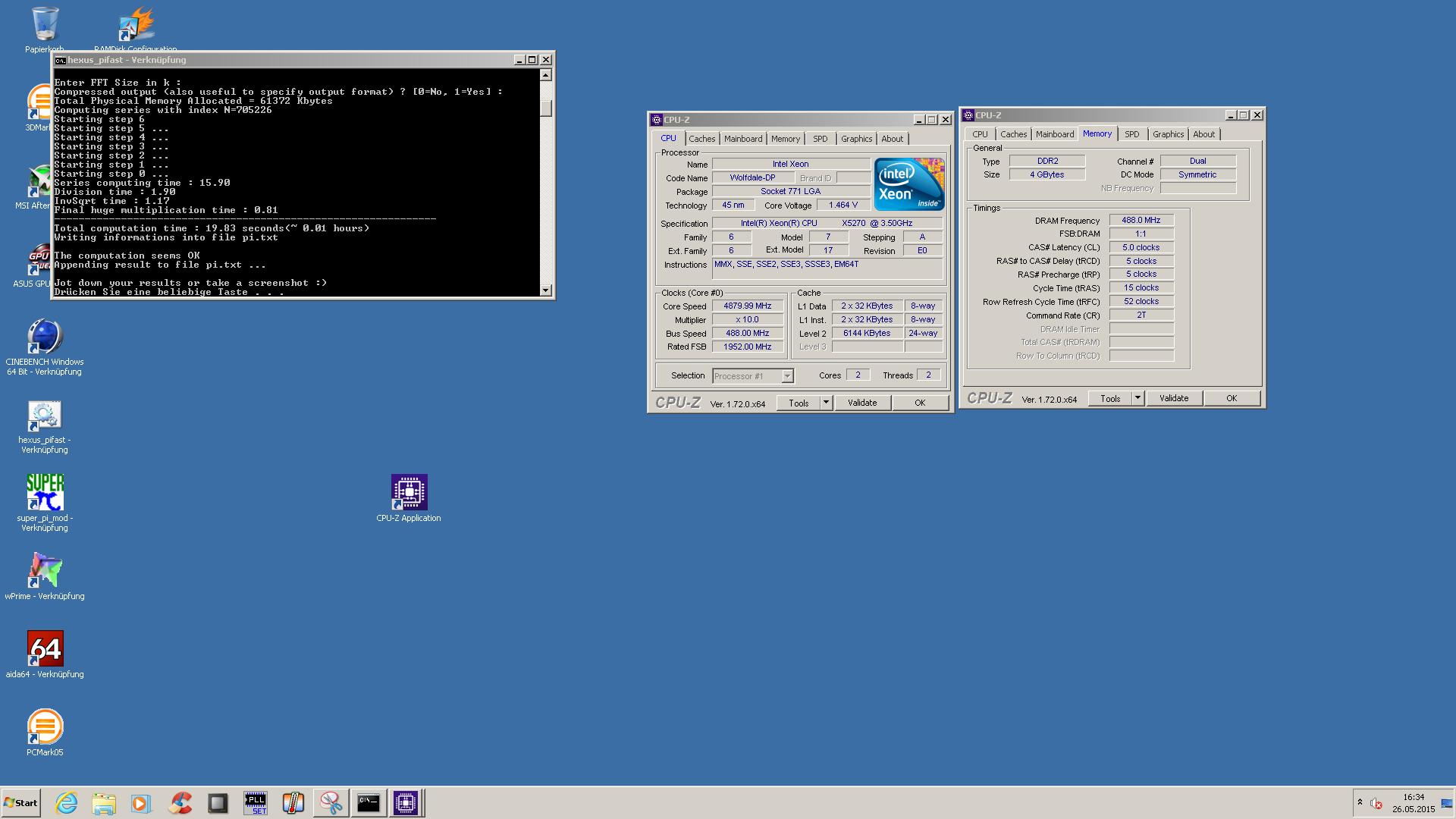Open RAMDisk Configuration desktop shortcut
Image resolution: width=1456 pixels, height=819 pixels.
tap(136, 24)
